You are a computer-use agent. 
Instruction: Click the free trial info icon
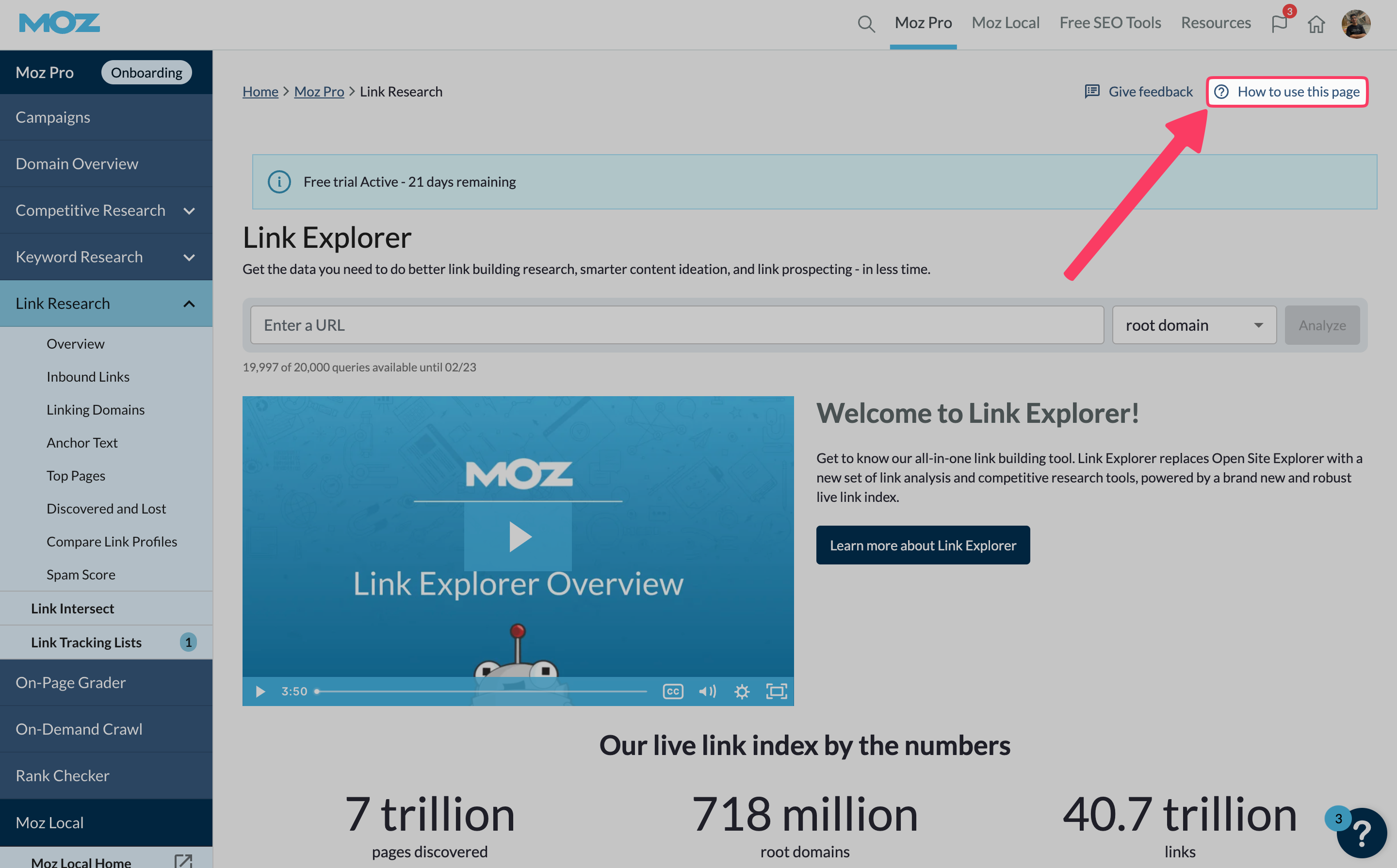tap(279, 182)
